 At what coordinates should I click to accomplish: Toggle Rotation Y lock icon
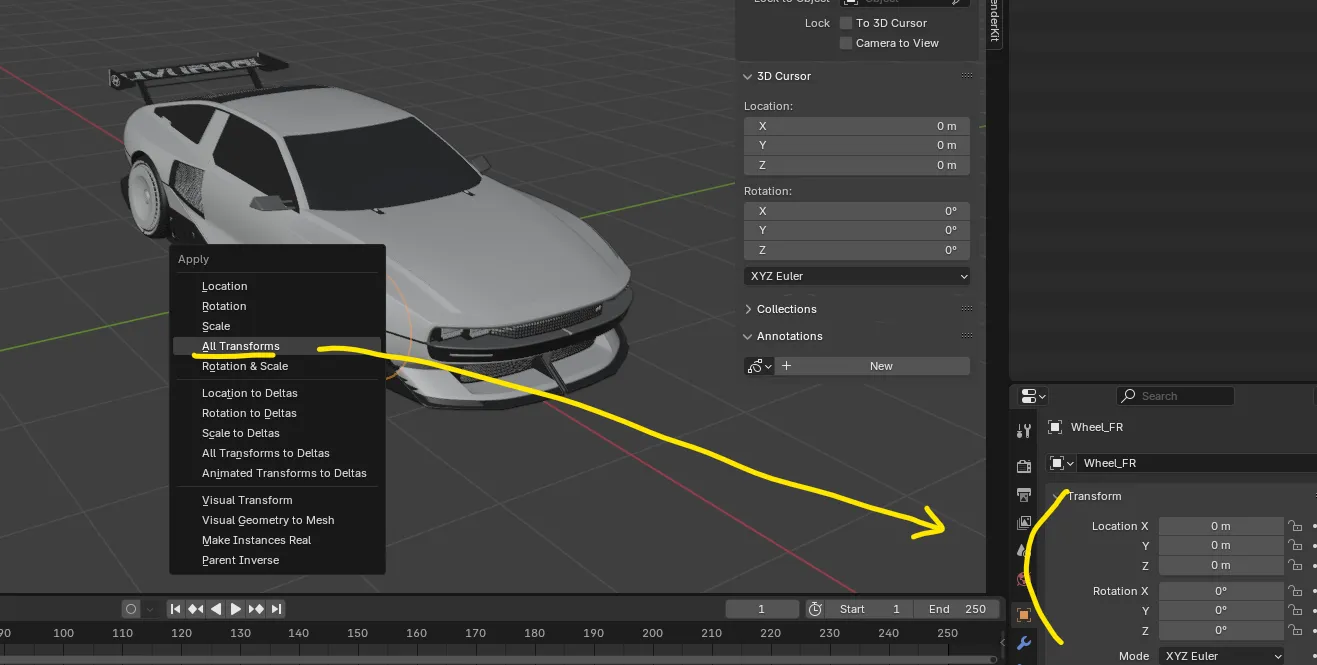coord(1295,611)
